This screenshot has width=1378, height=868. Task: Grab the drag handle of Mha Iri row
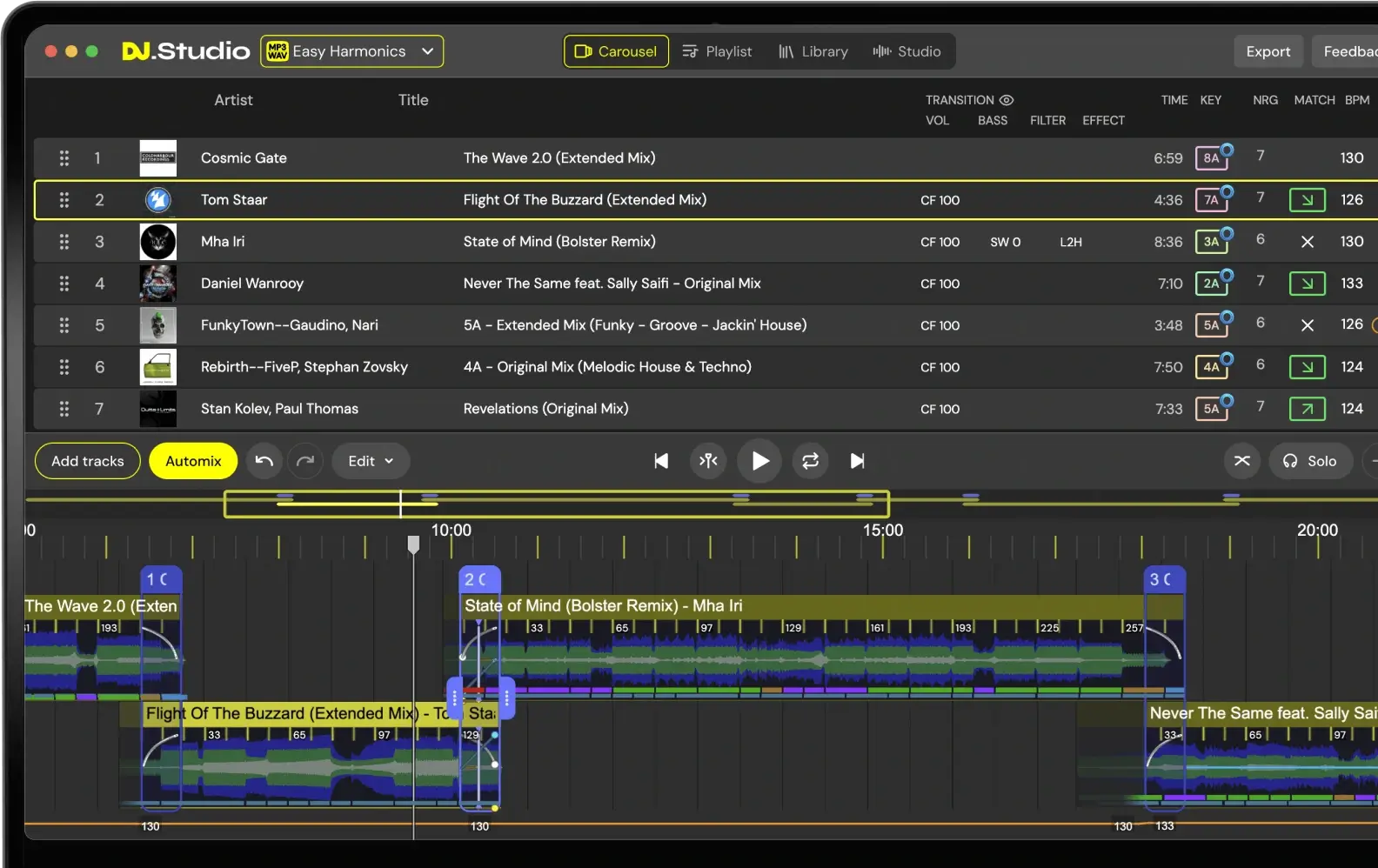coord(64,241)
